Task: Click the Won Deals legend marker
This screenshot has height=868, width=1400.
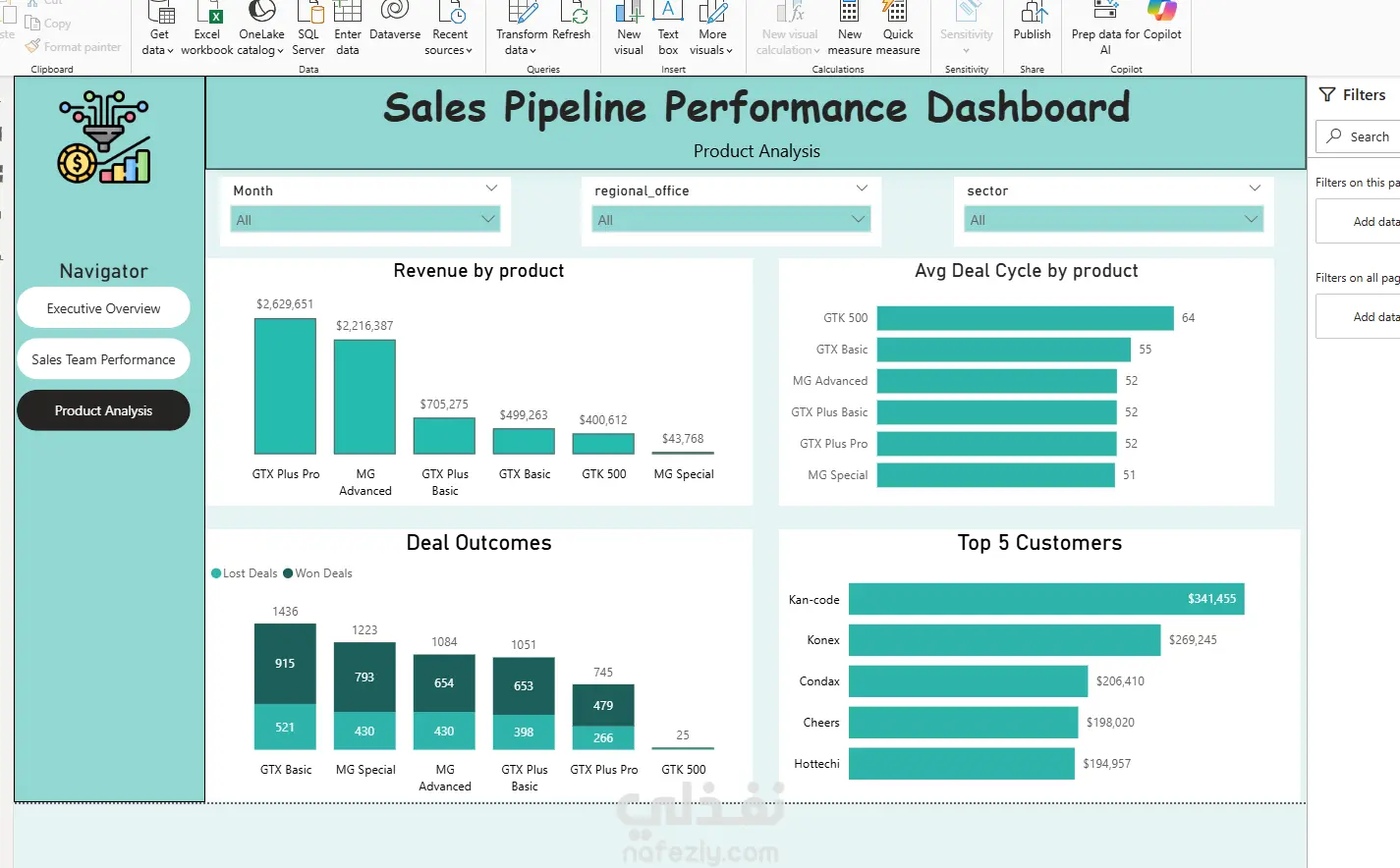Action: pos(288,573)
